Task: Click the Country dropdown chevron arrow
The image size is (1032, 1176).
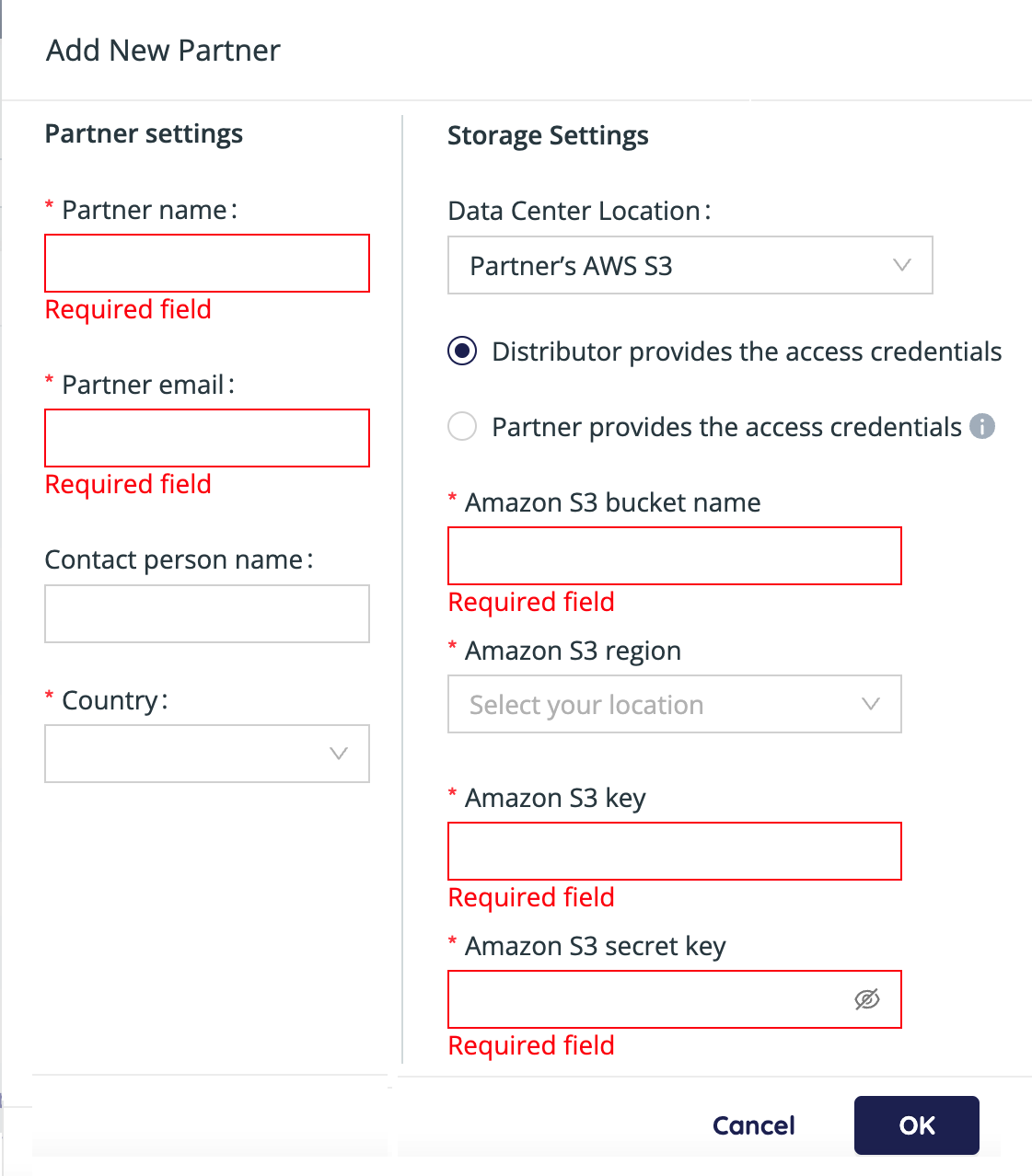Action: [339, 754]
